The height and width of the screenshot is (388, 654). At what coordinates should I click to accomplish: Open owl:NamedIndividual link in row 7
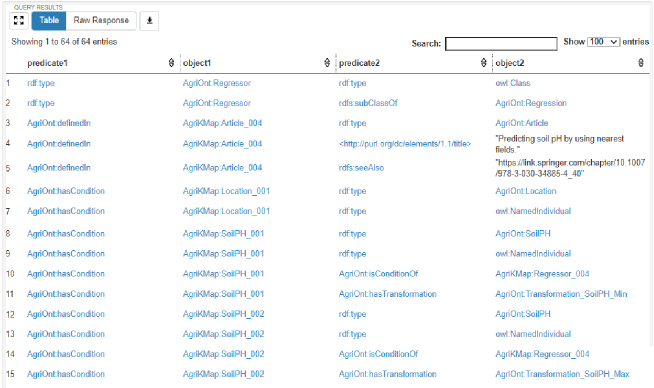click(533, 211)
